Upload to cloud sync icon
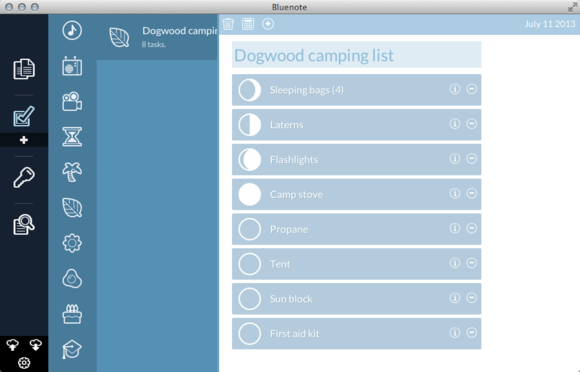The width and height of the screenshot is (580, 372). 13,345
